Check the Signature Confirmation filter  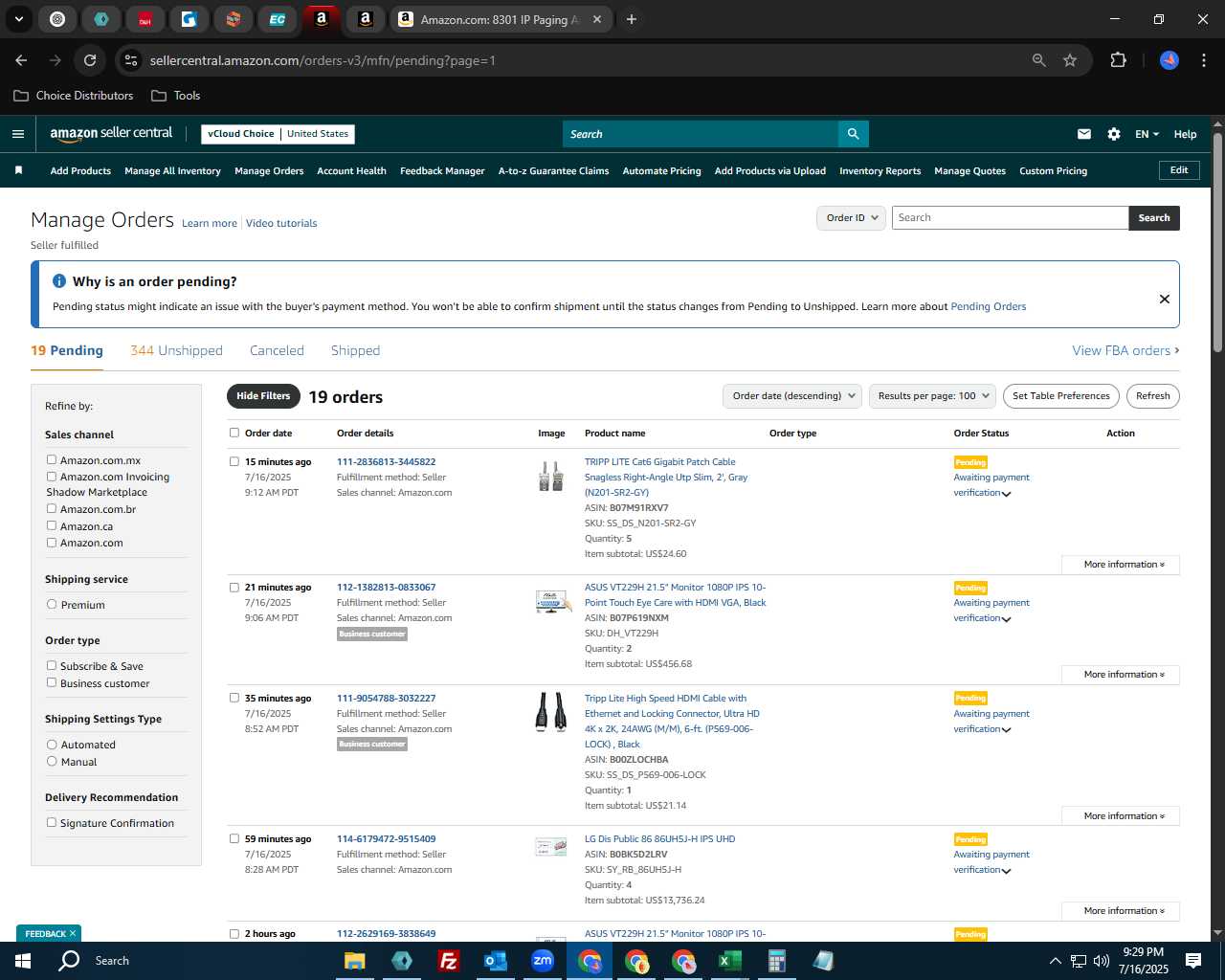tap(52, 822)
